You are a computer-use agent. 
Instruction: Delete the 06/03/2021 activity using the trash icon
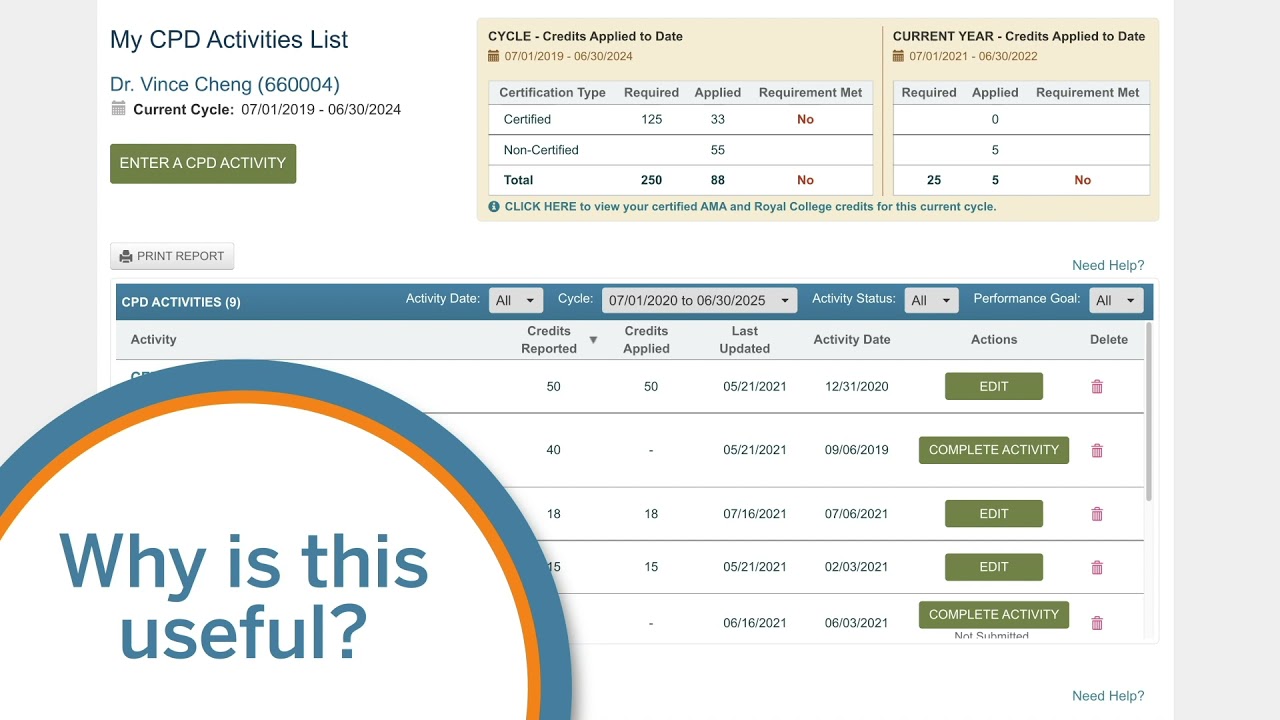click(x=1097, y=623)
